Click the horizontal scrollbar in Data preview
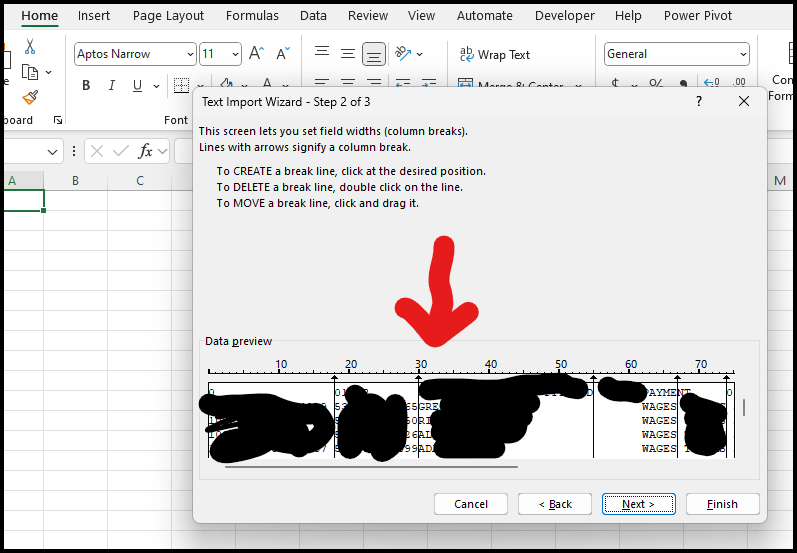This screenshot has width=797, height=553. (370, 465)
